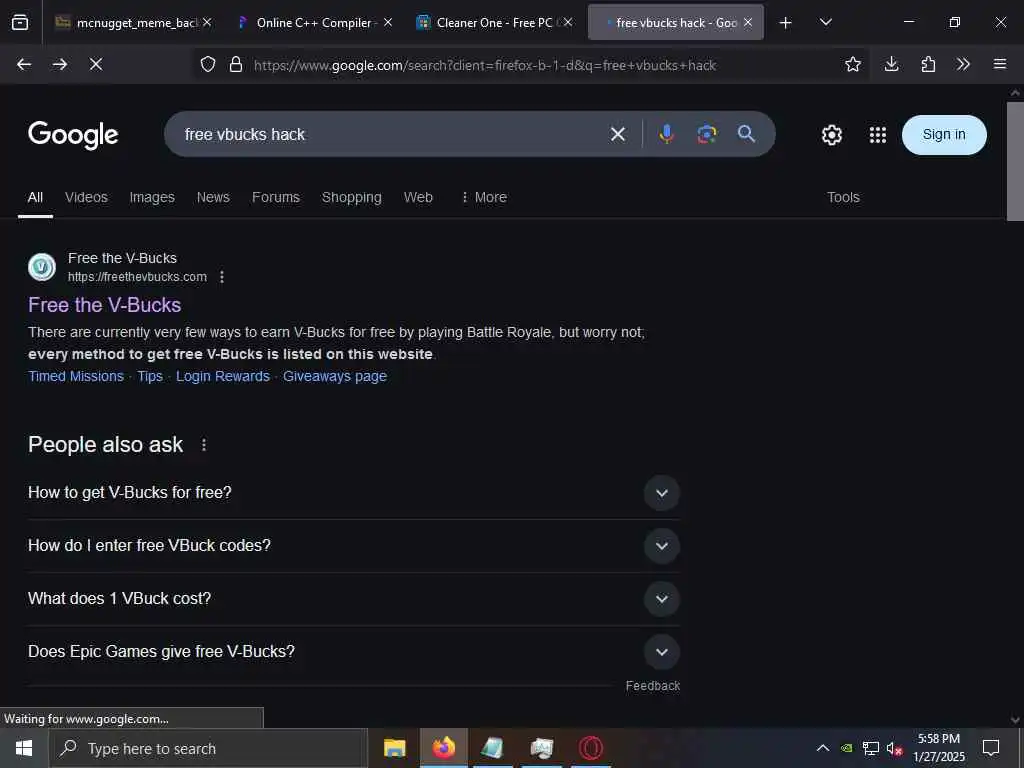
Task: Open People also ask options menu
Action: coord(204,445)
